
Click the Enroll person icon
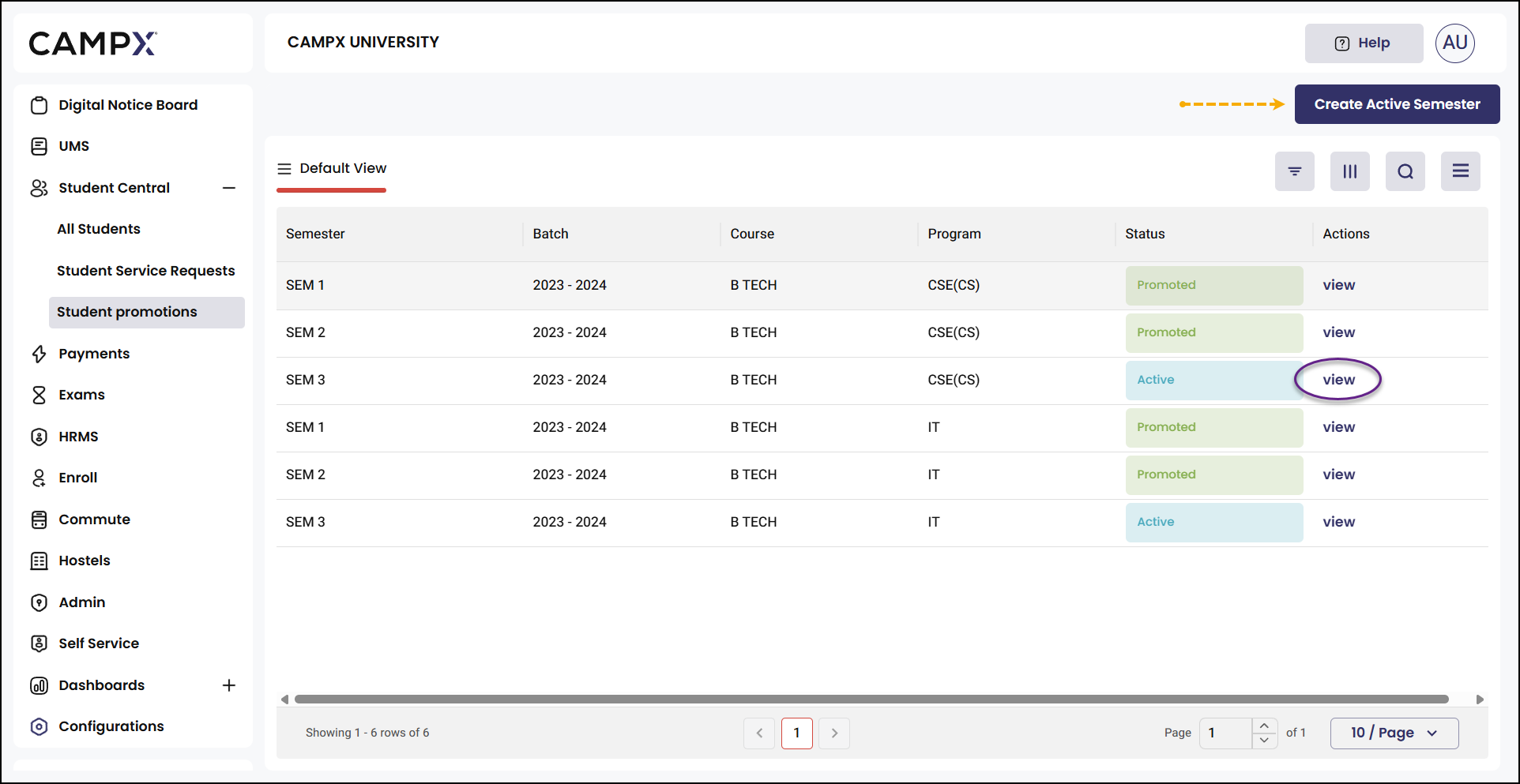tap(39, 478)
